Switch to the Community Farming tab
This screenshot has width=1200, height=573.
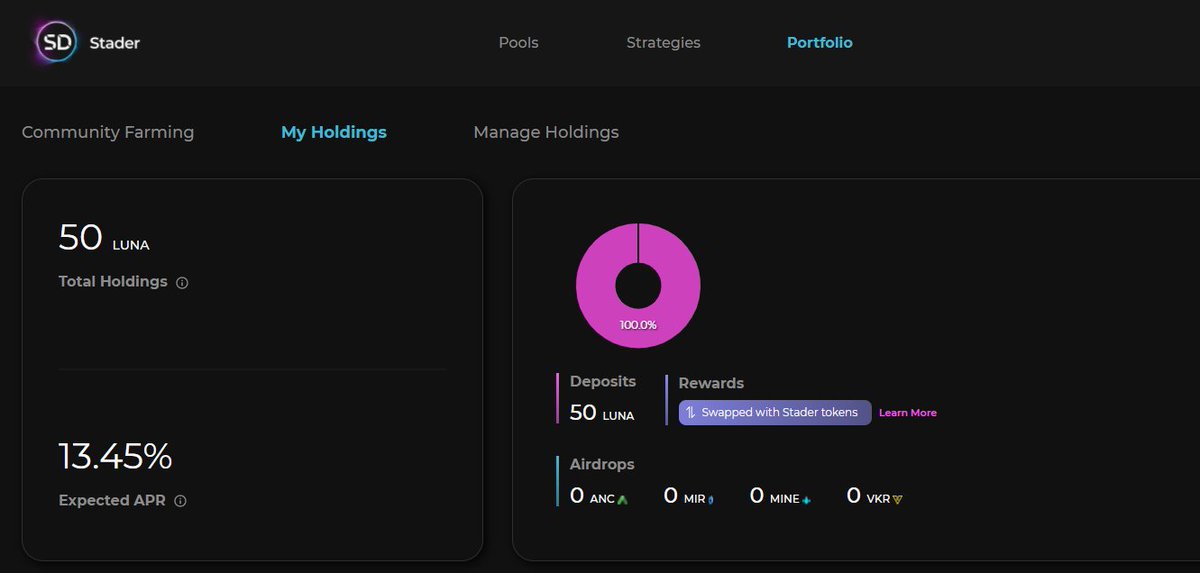click(108, 132)
